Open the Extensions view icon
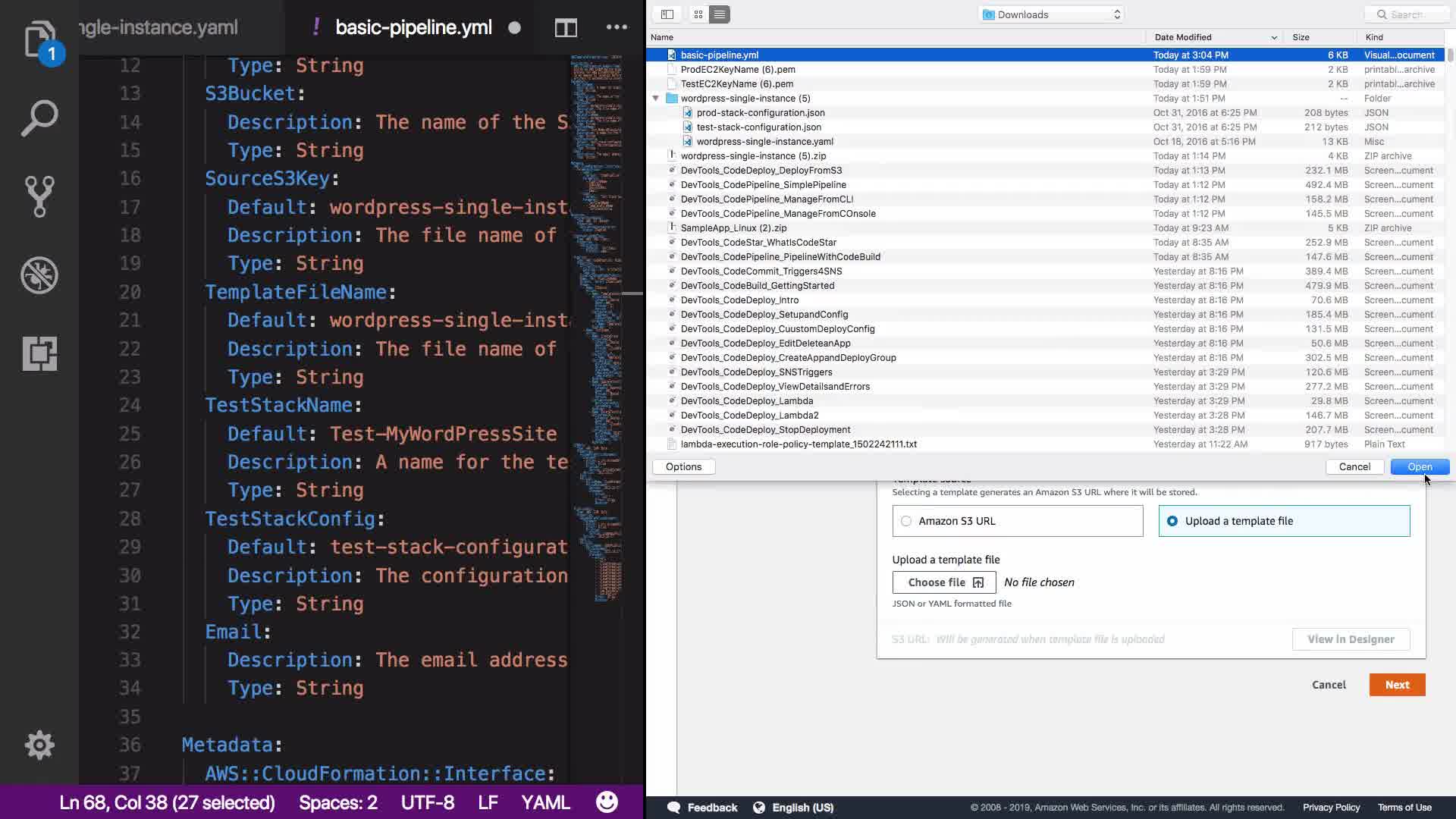This screenshot has width=1456, height=819. click(x=39, y=353)
